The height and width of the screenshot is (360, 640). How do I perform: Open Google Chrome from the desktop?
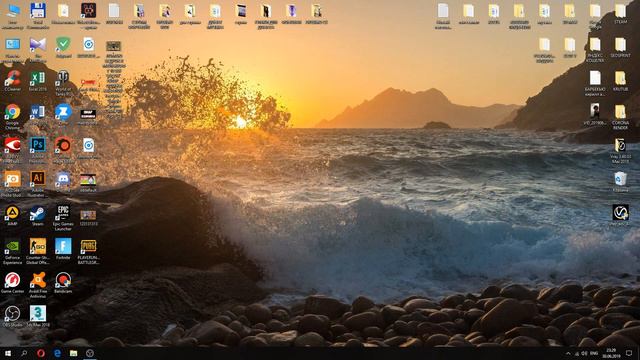12,111
